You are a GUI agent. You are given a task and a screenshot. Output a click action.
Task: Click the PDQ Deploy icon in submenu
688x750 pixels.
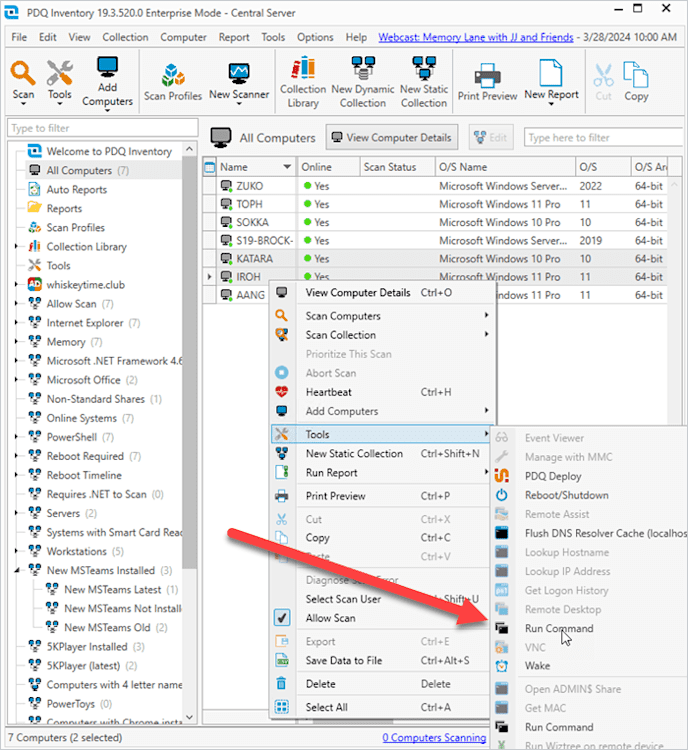501,476
